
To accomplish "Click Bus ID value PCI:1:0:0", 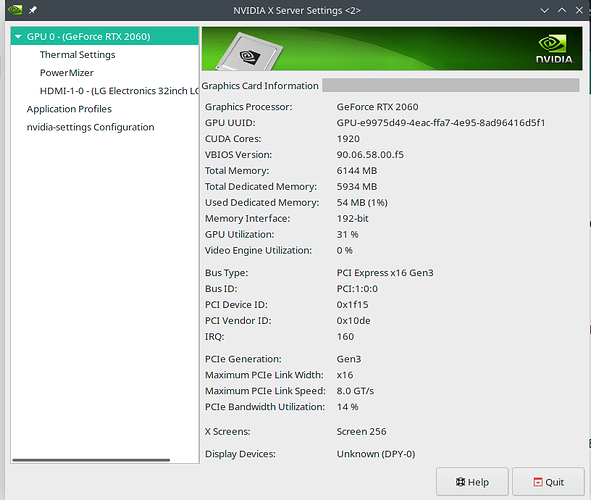I will coord(357,289).
